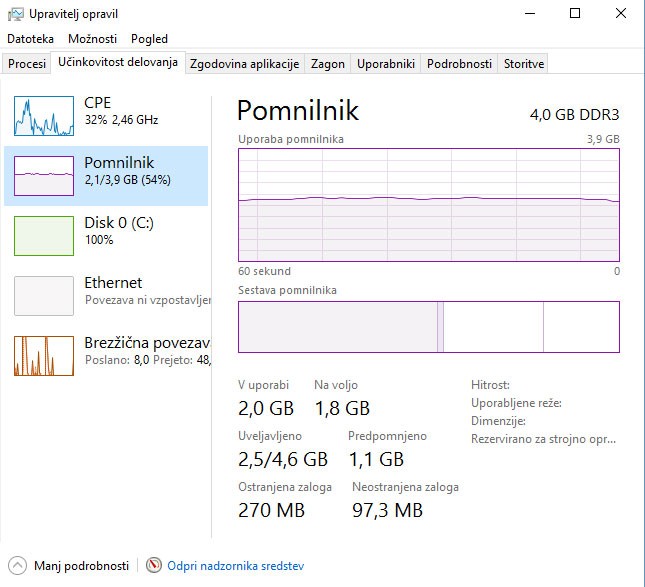Open the Datoteka menu

31,39
